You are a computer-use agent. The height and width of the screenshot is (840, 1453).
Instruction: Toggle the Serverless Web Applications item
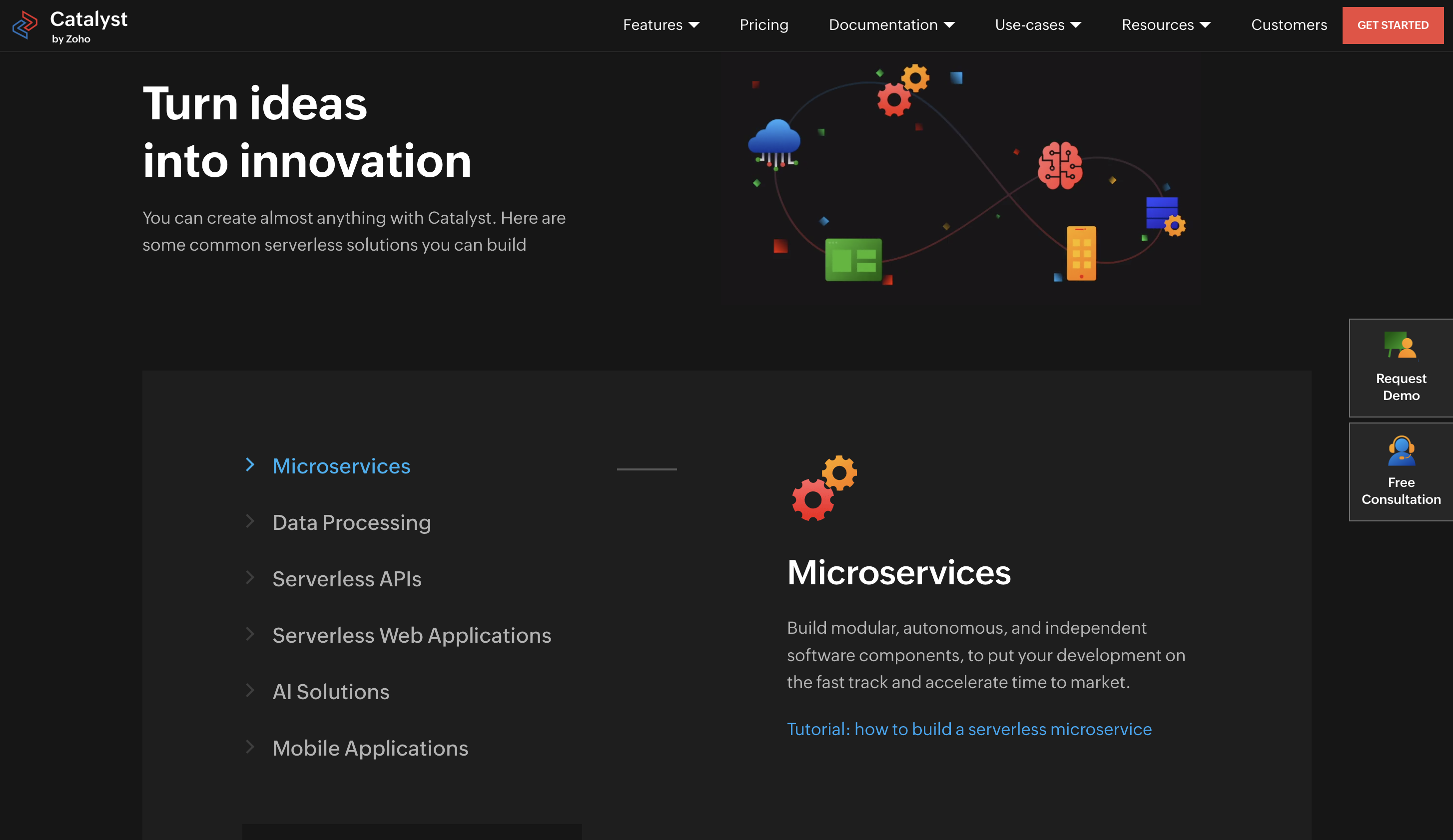[412, 635]
